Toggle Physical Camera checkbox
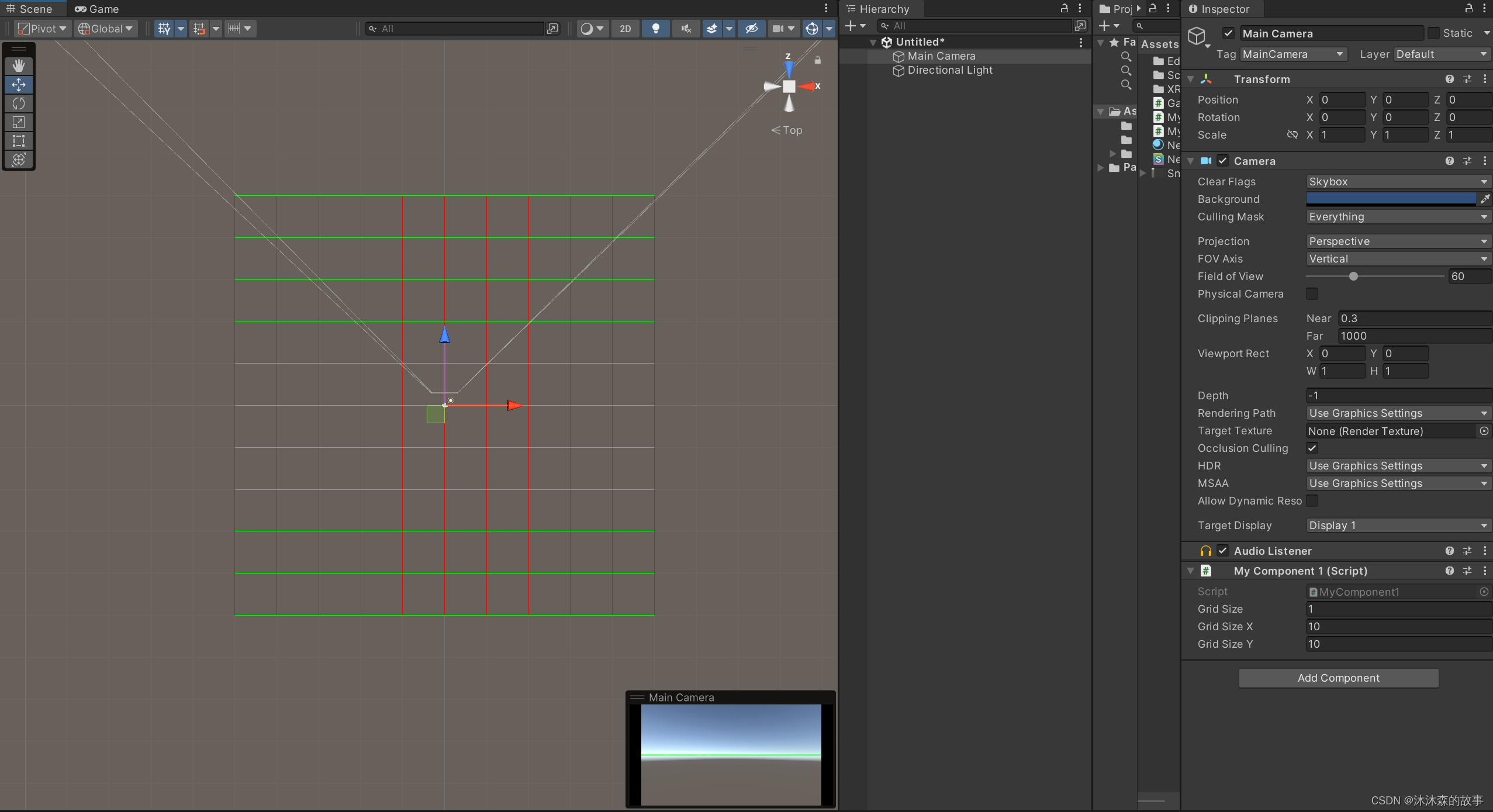 click(1313, 294)
